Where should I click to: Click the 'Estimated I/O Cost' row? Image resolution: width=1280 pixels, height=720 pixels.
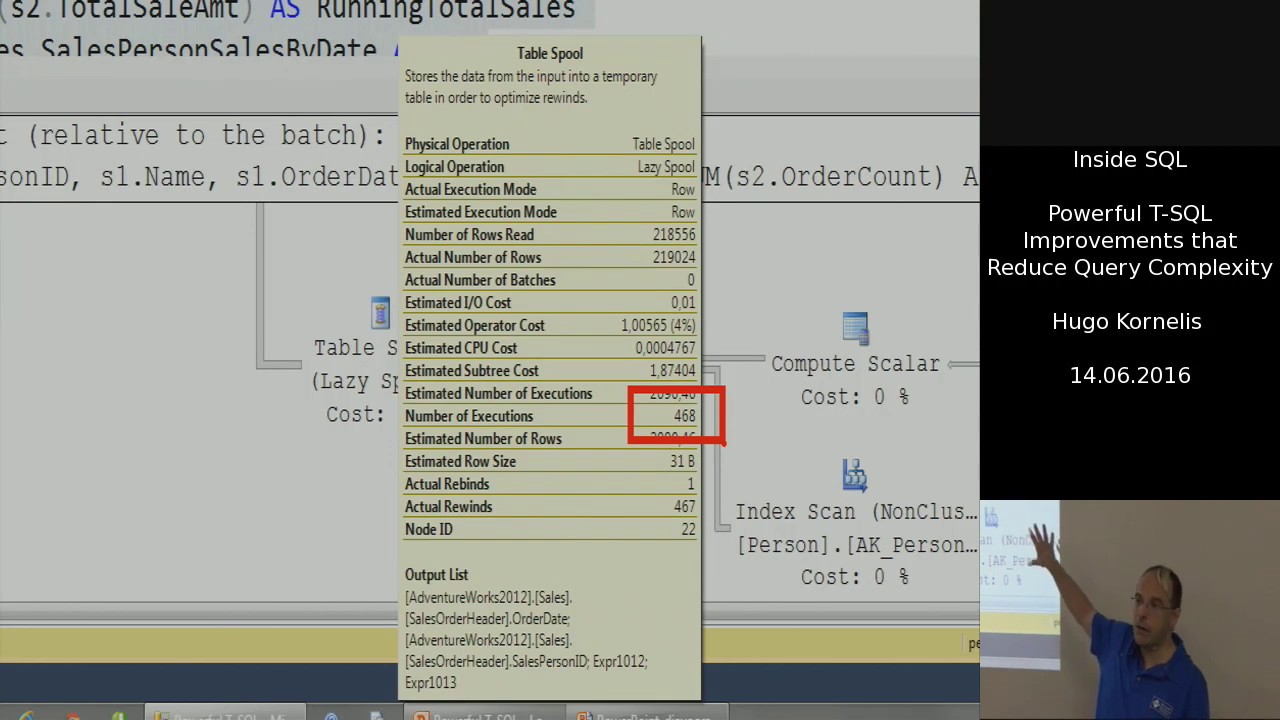click(x=550, y=303)
